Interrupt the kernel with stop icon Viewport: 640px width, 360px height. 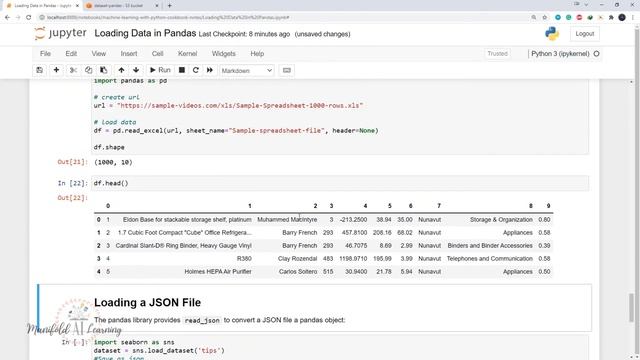click(x=182, y=70)
